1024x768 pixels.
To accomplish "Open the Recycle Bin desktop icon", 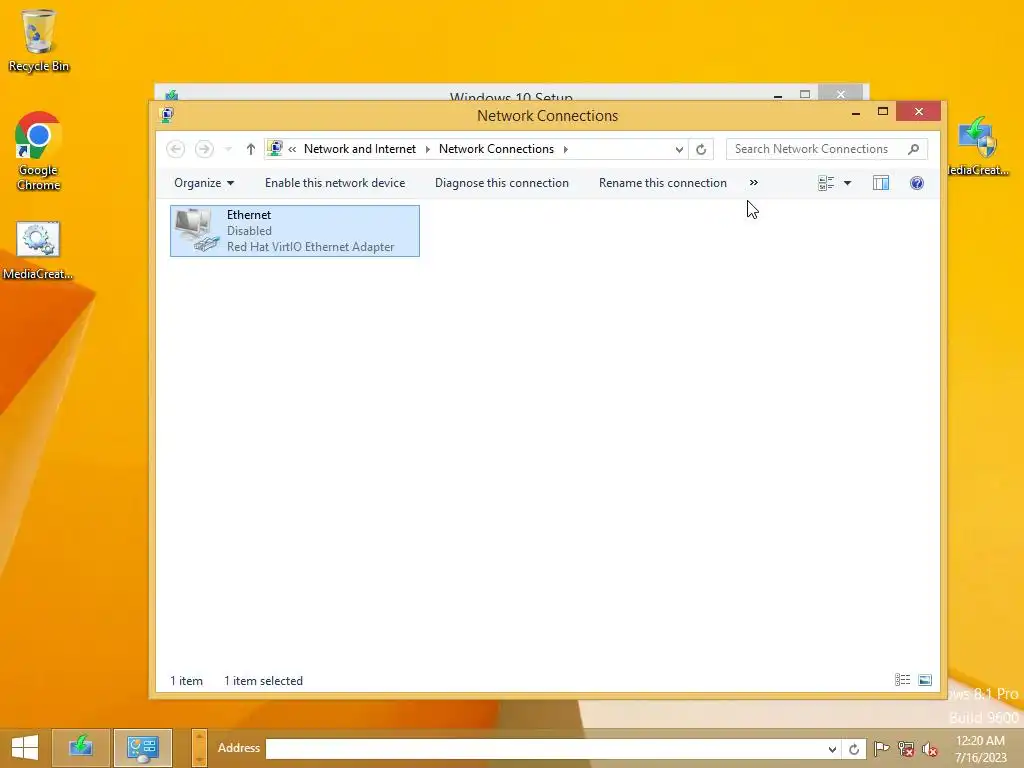I will (39, 40).
